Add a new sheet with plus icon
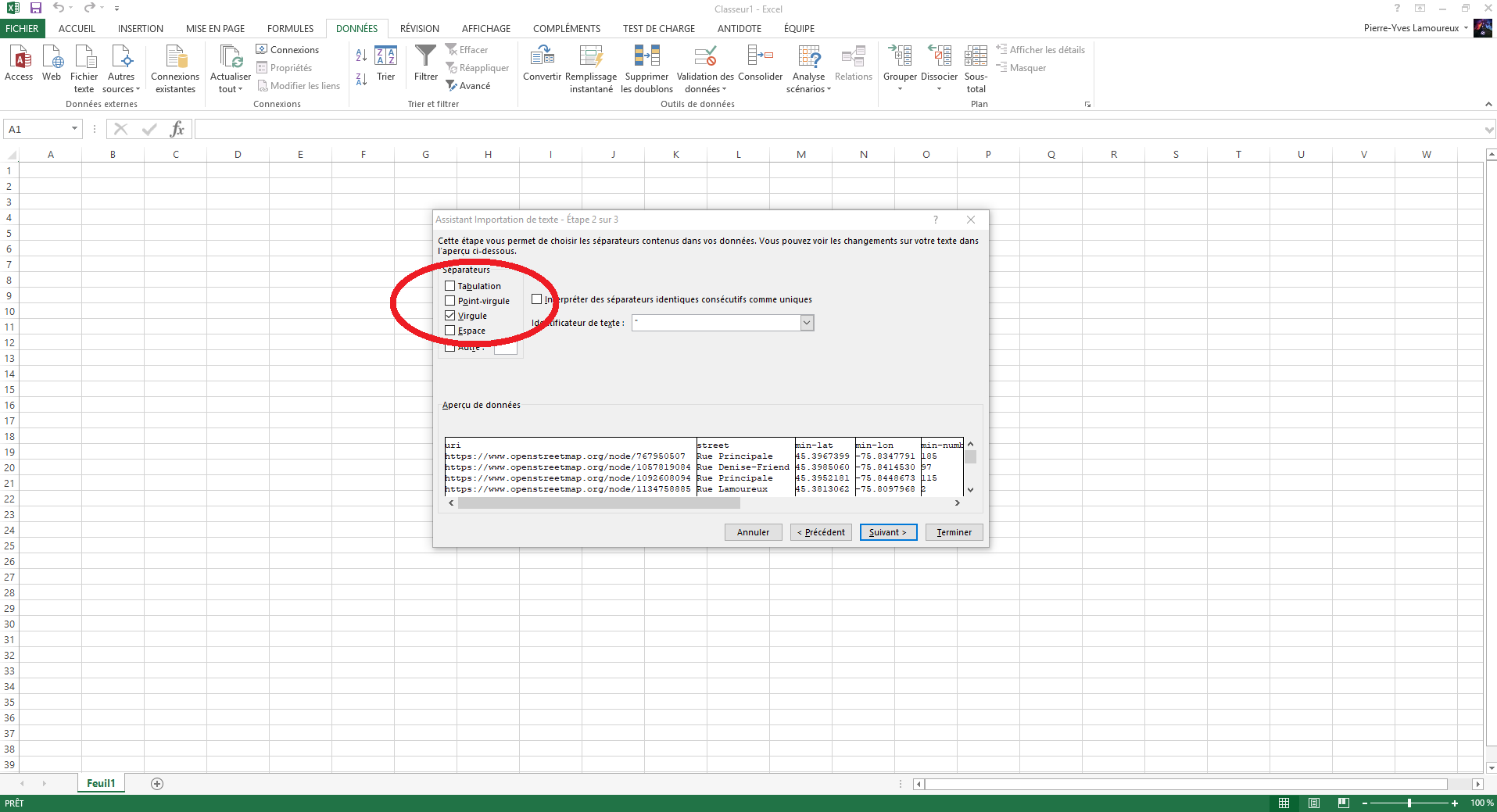Image resolution: width=1497 pixels, height=812 pixels. pos(157,784)
